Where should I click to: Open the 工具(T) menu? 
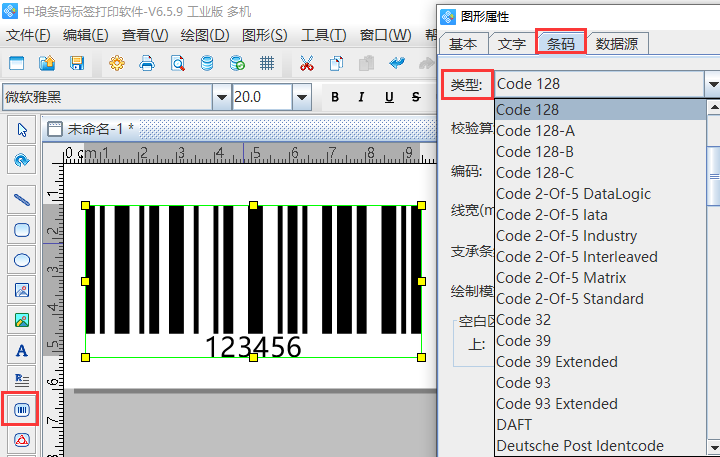pos(323,35)
